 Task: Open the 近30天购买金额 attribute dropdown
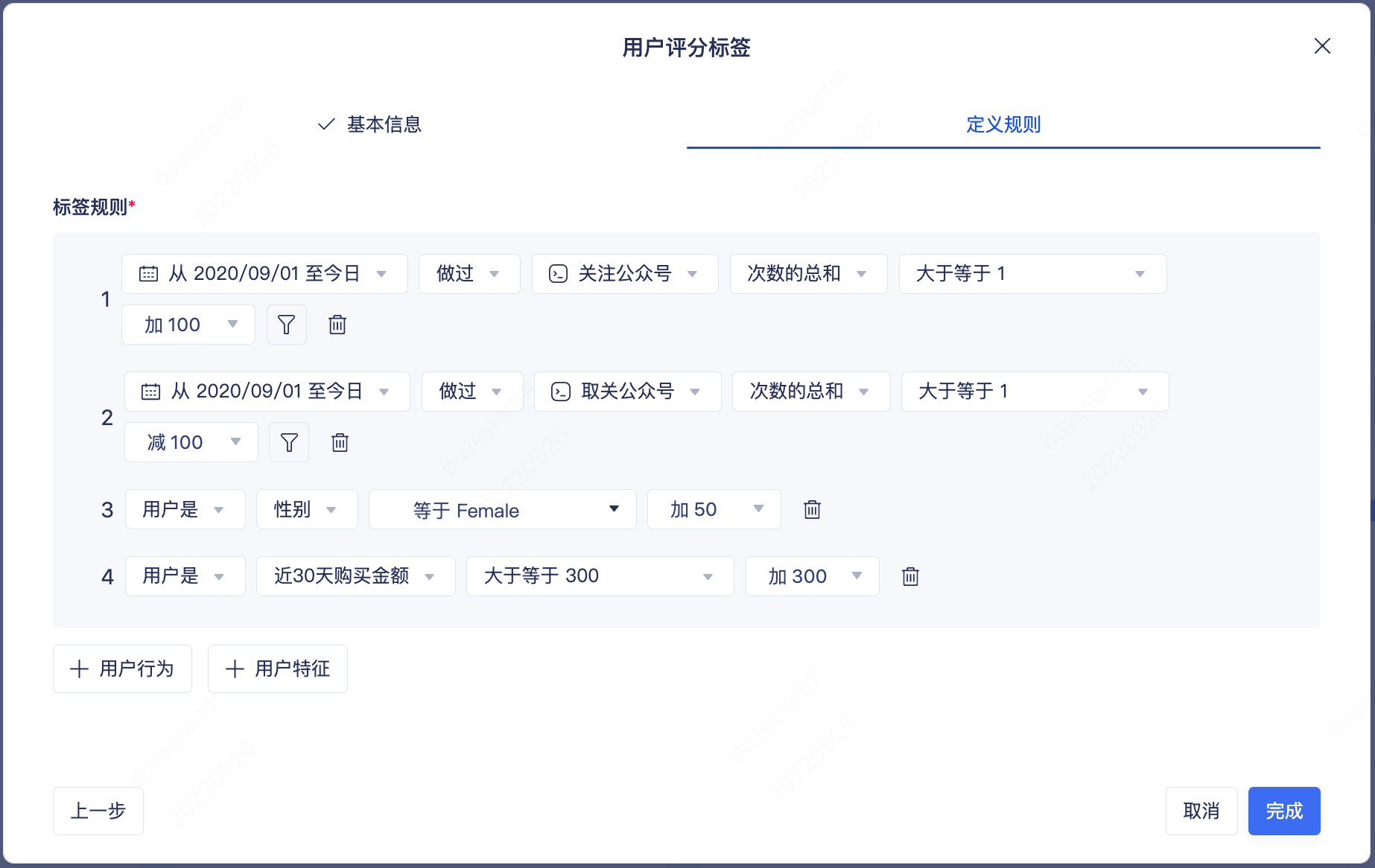click(x=356, y=576)
